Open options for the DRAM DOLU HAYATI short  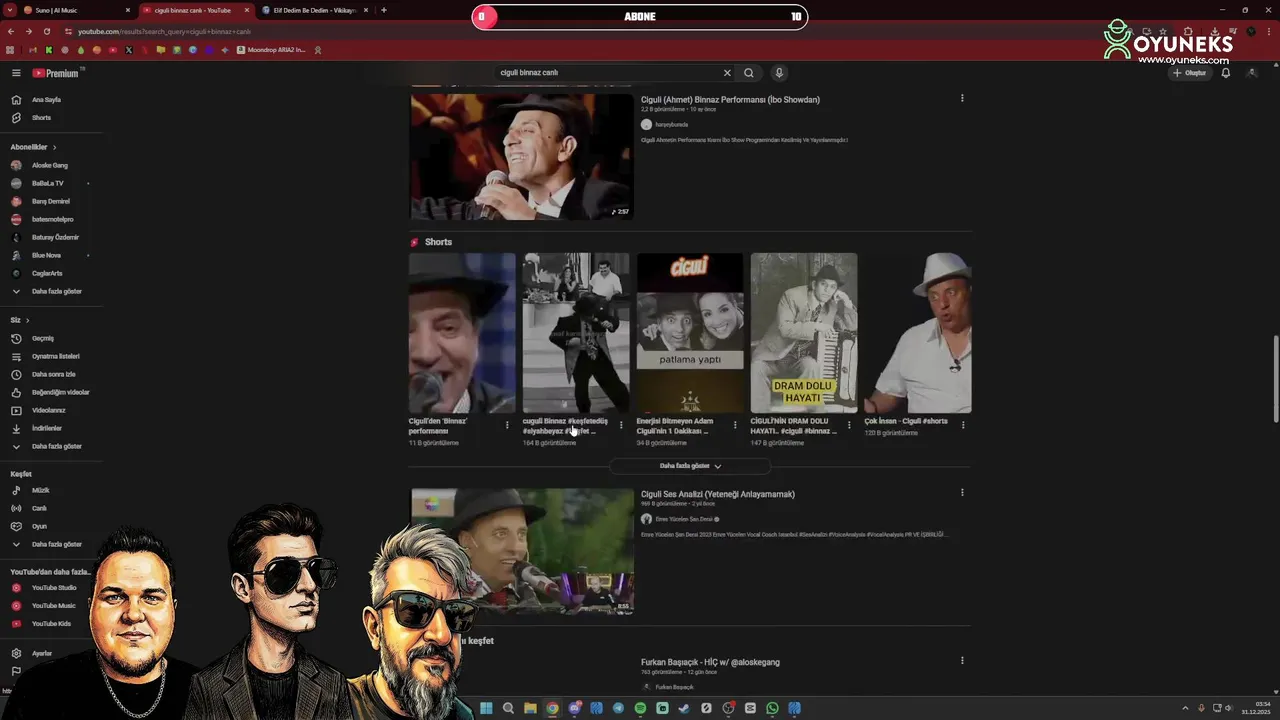pos(849,425)
